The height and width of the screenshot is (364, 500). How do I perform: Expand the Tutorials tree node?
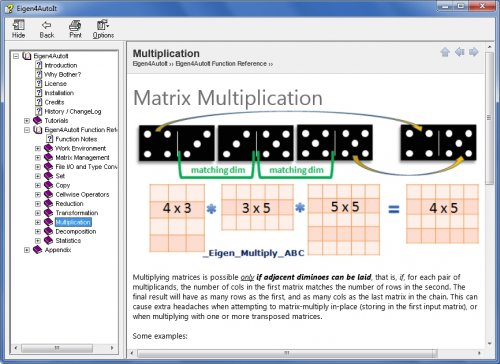27,121
